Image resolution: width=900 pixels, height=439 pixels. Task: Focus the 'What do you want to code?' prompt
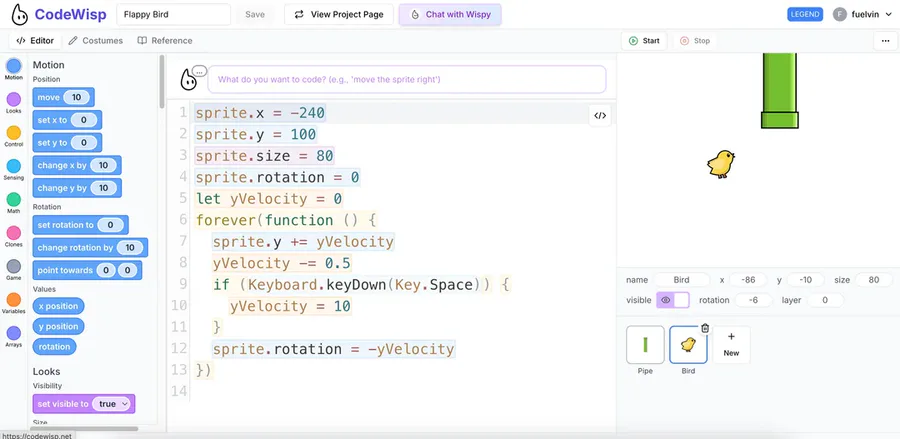[406, 79]
